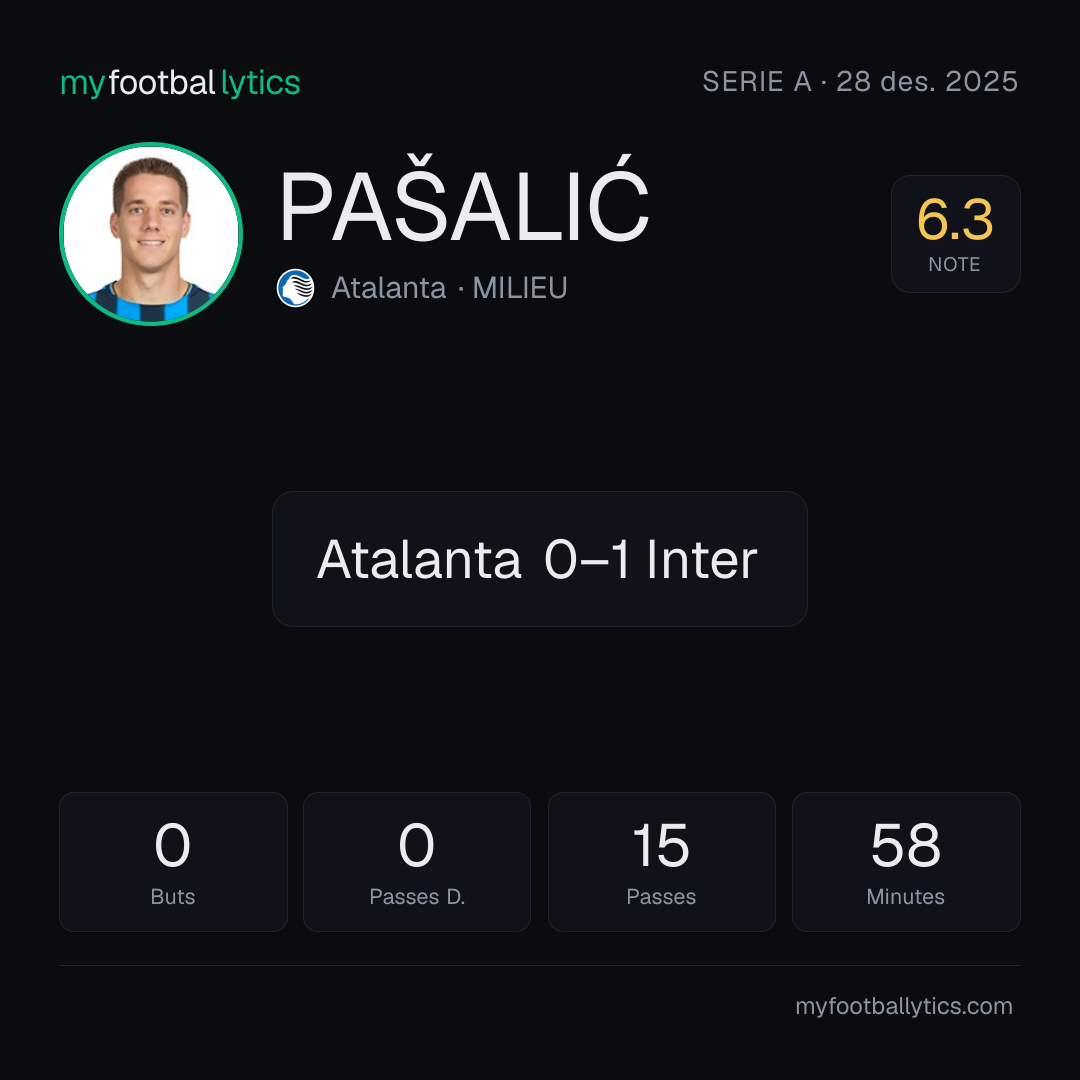Click the SERIE A date label
This screenshot has width=1080, height=1080.
tap(860, 81)
